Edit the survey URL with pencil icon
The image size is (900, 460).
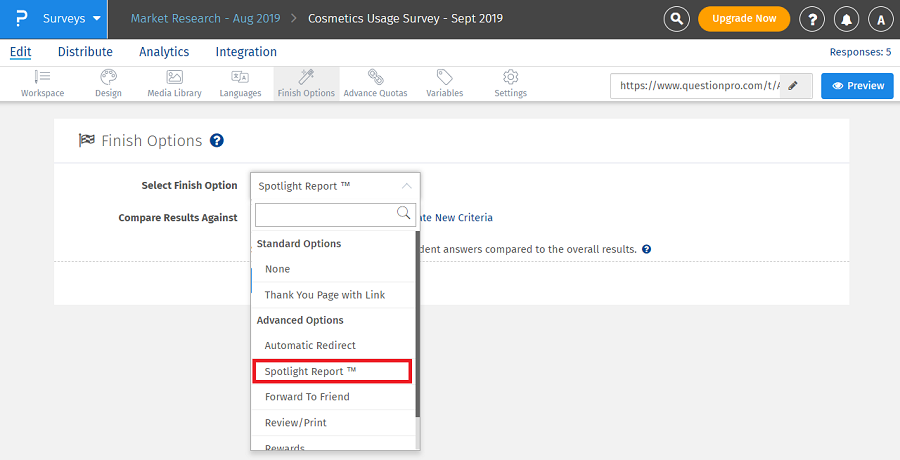[x=793, y=86]
